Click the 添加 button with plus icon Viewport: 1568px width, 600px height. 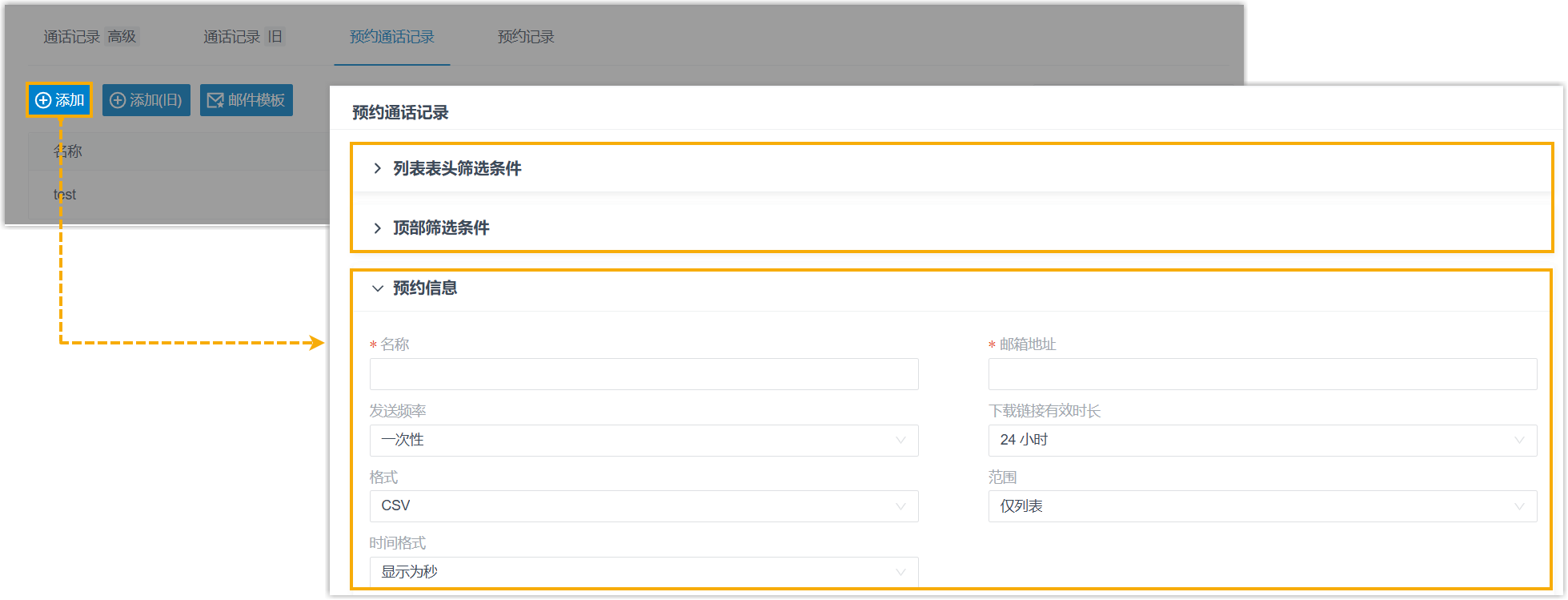(x=59, y=100)
